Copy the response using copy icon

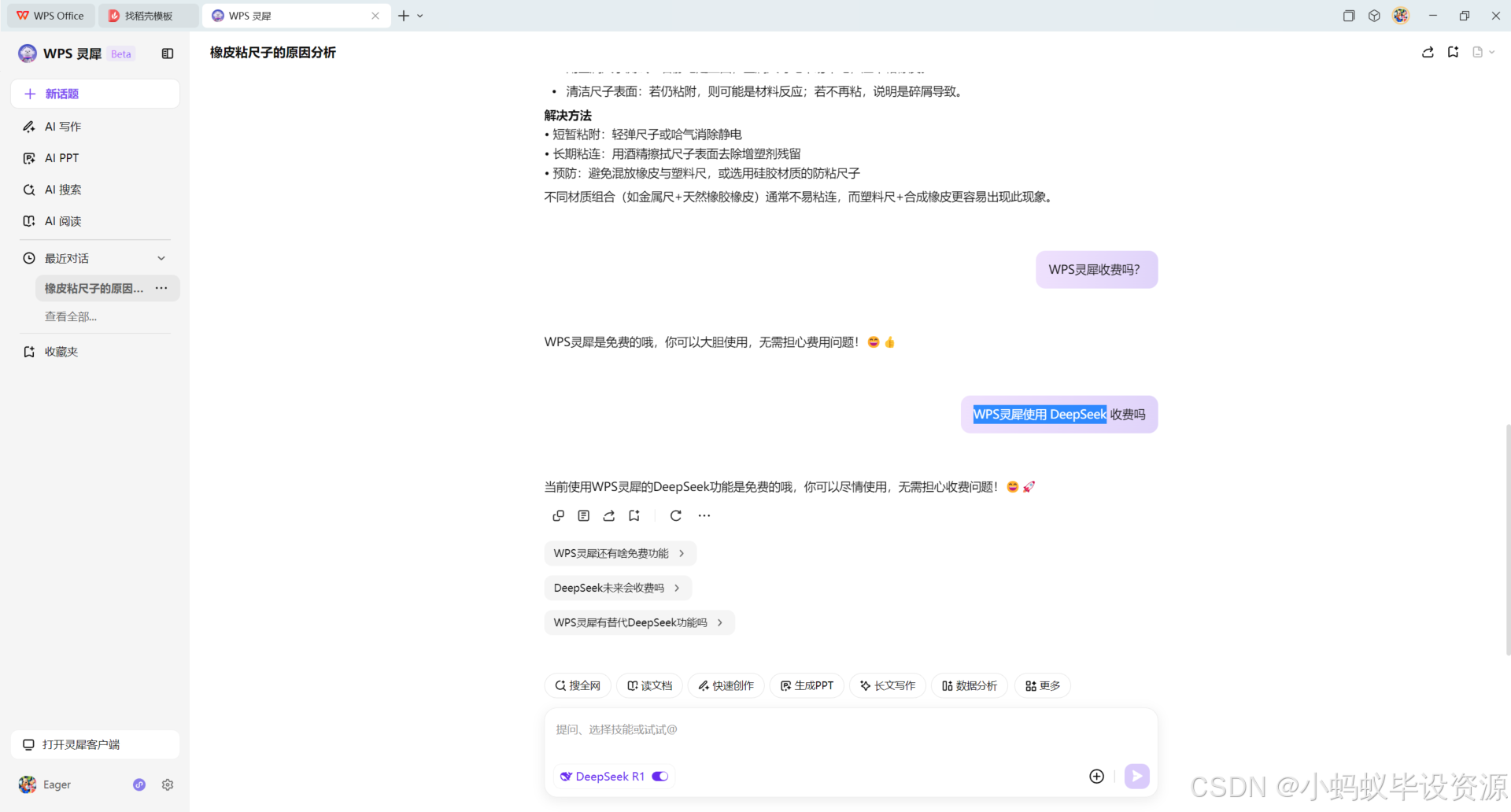tap(559, 515)
